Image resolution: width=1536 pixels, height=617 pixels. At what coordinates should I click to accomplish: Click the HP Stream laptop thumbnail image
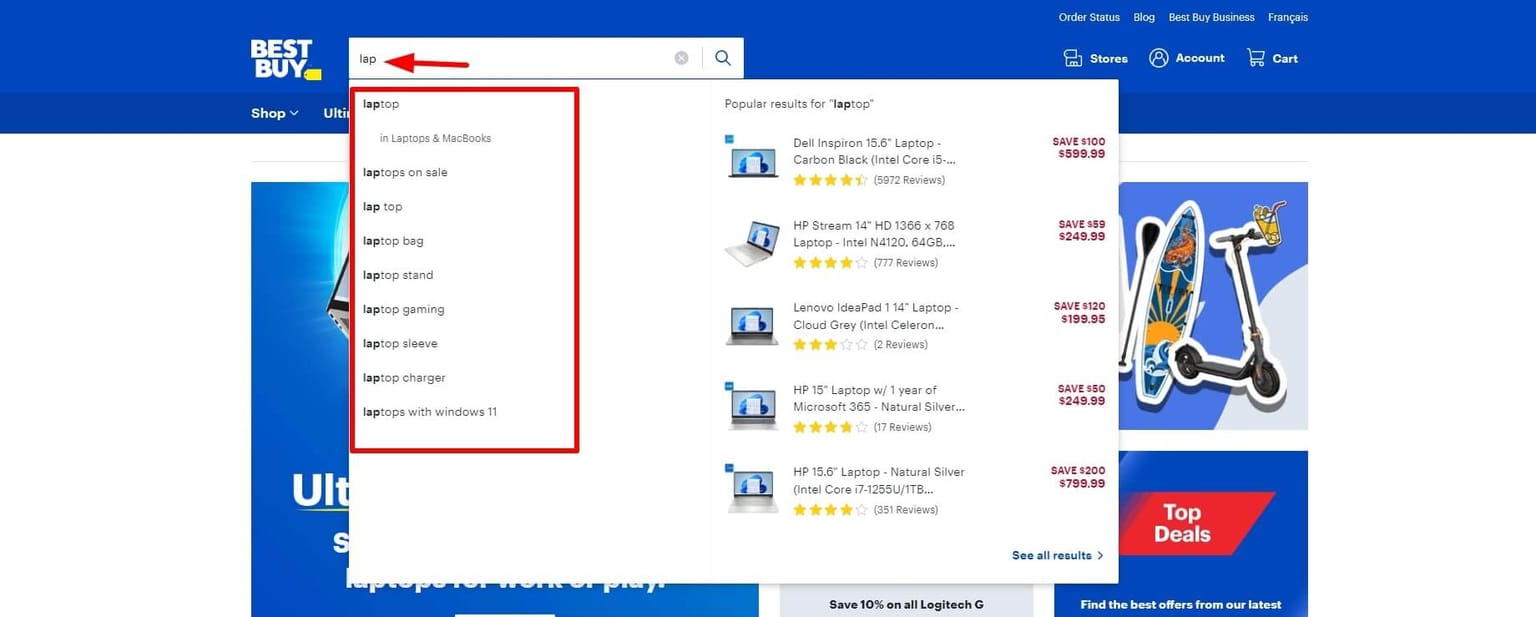[x=752, y=242]
